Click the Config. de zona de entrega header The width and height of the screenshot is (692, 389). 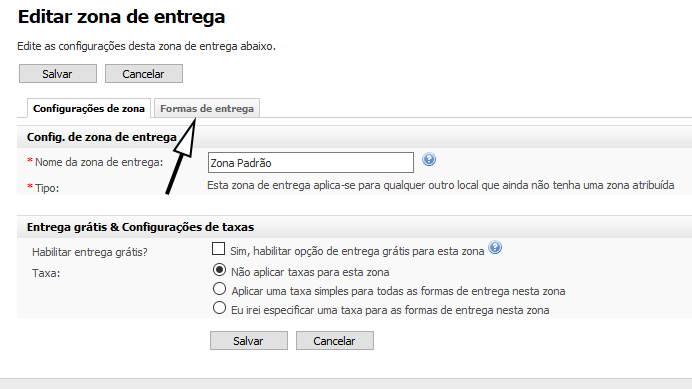[x=102, y=137]
